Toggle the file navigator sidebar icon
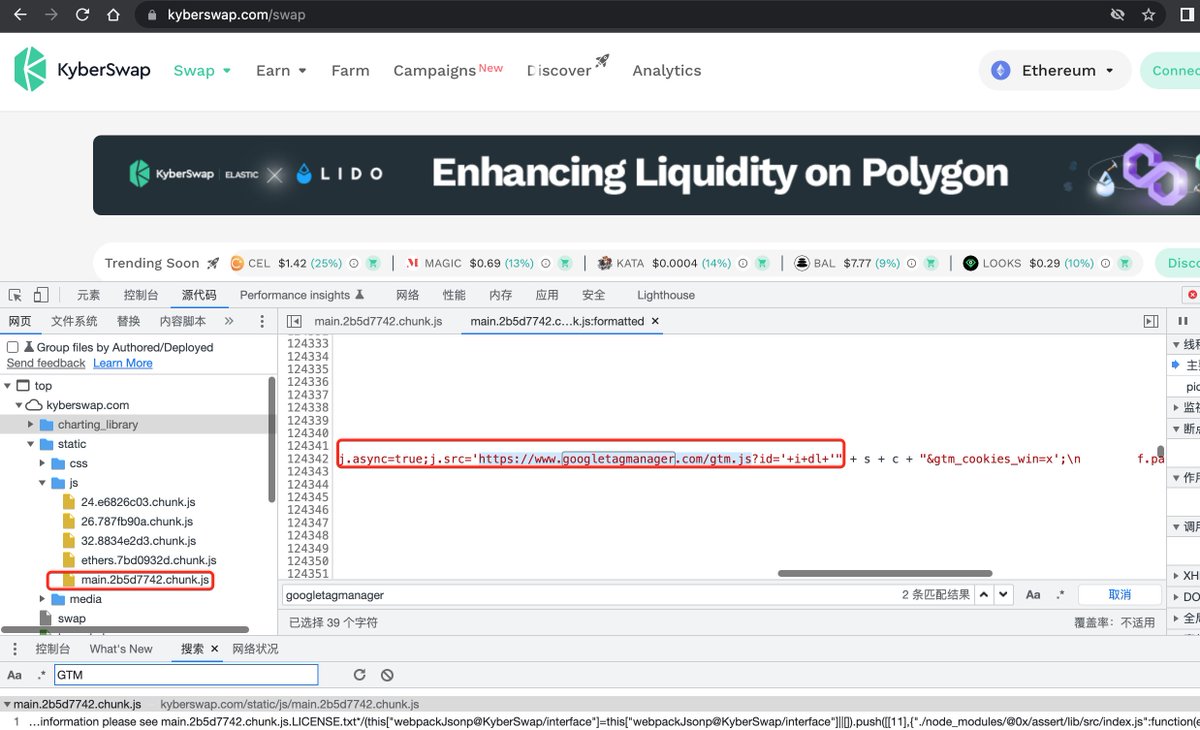 coord(294,321)
